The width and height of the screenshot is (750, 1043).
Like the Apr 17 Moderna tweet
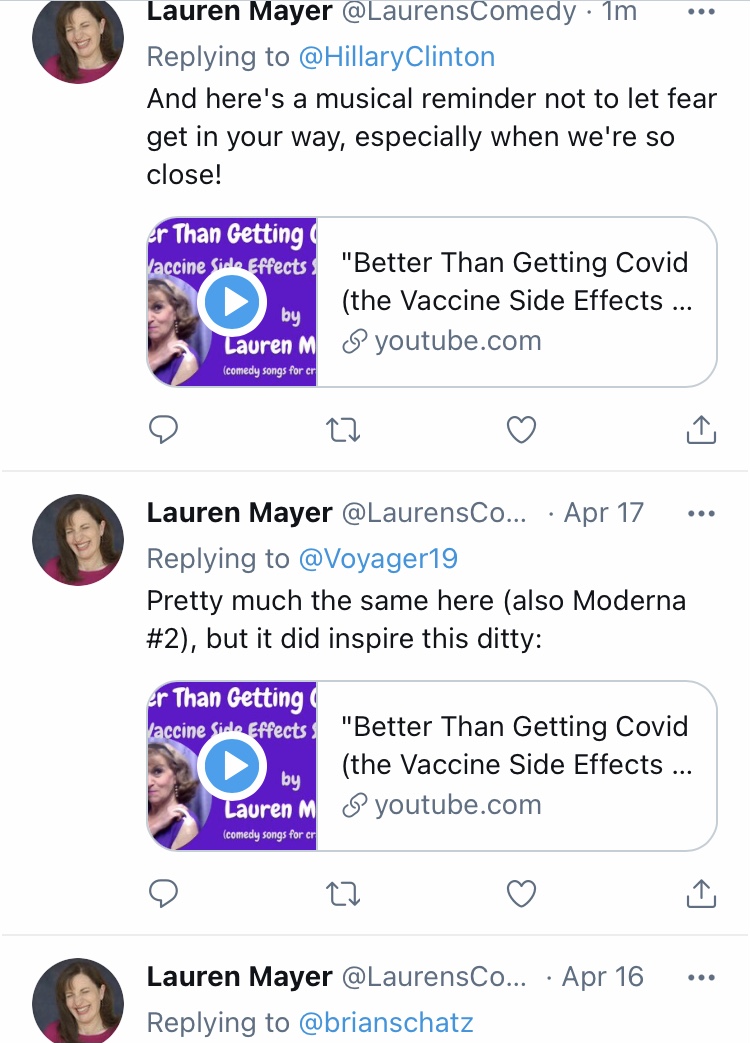pos(521,894)
